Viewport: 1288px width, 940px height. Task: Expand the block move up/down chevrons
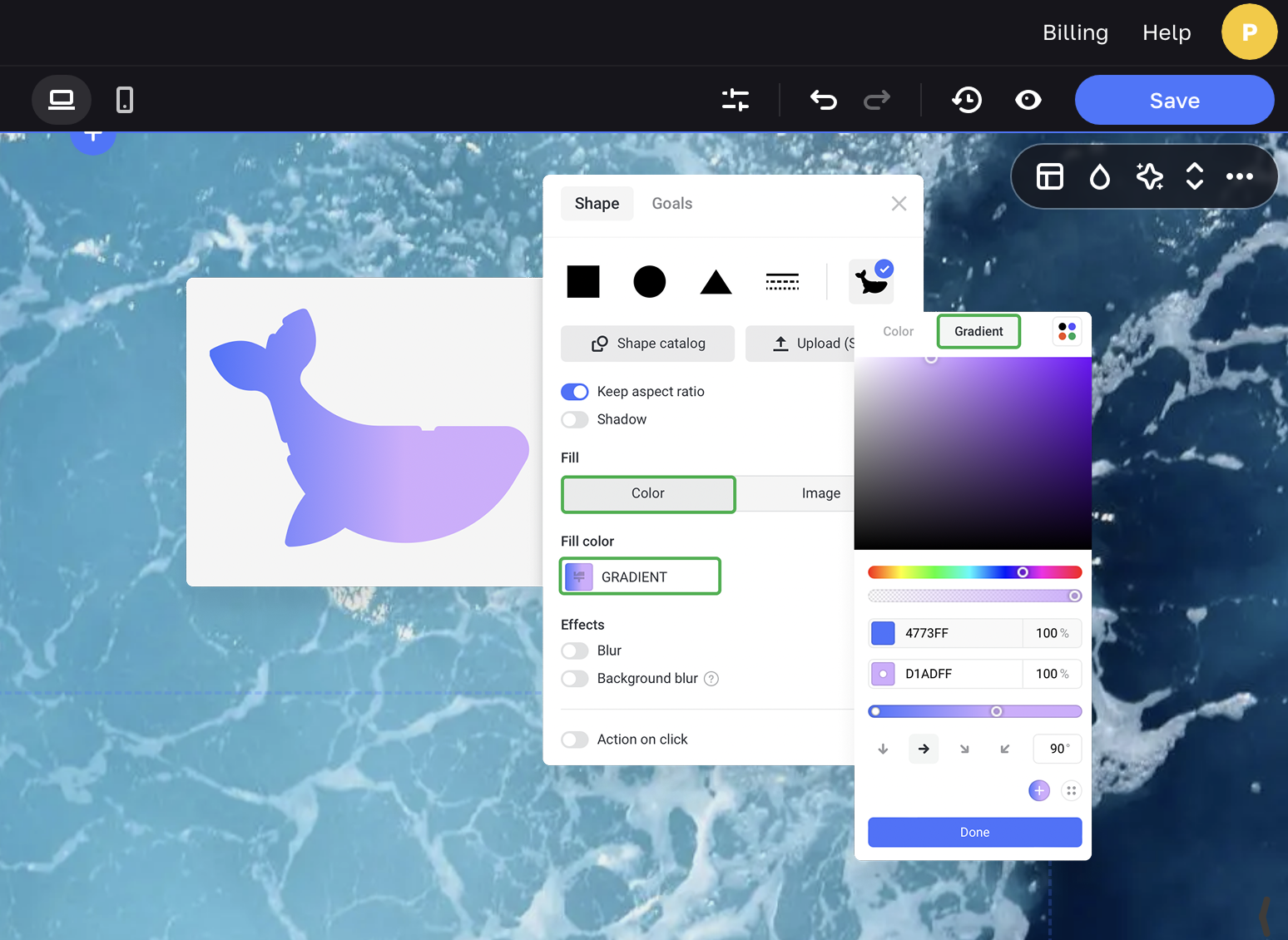coord(1194,176)
